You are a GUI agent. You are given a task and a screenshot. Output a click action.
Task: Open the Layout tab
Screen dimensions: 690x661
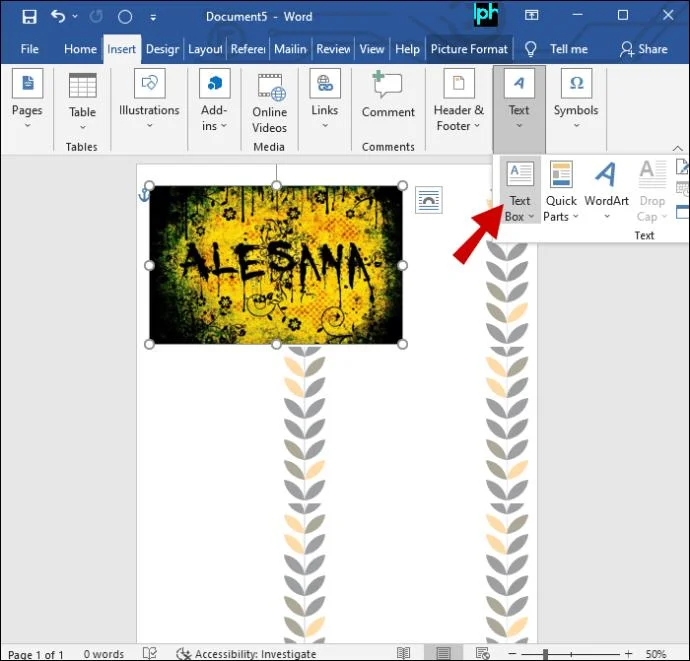(205, 49)
